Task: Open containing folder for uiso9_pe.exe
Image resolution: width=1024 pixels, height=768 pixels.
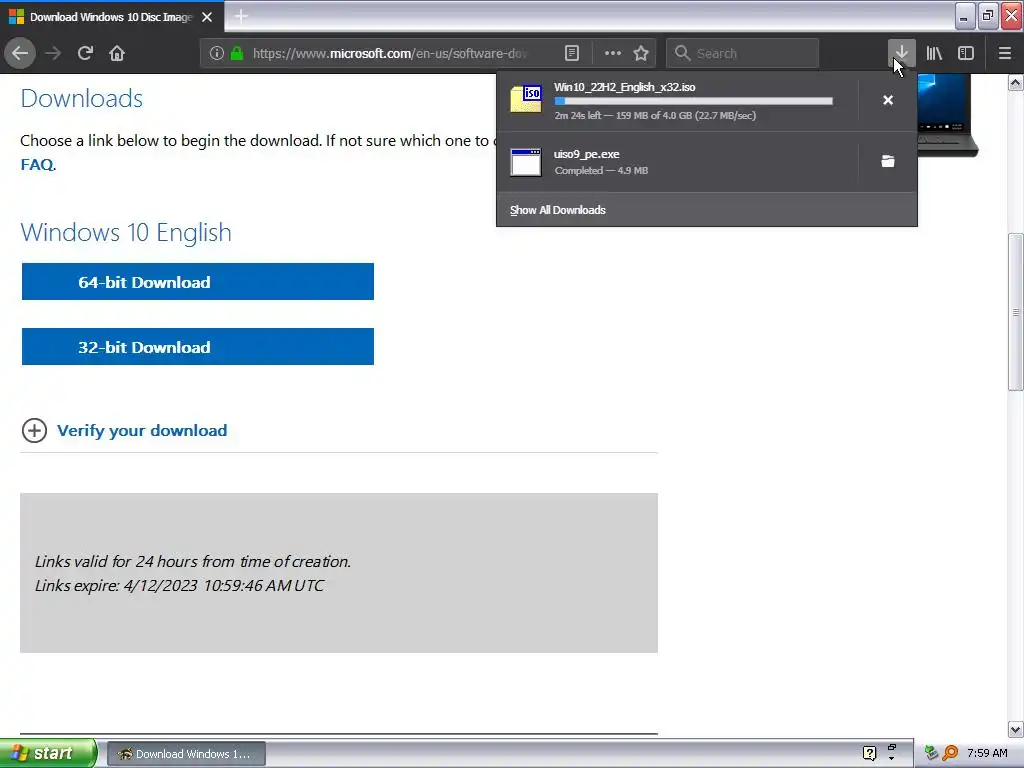Action: coord(888,161)
